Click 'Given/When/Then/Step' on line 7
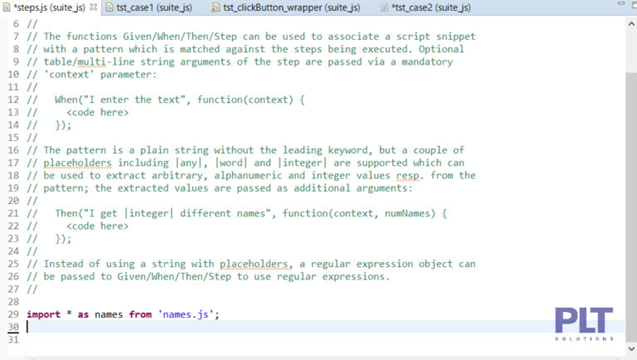637x360 pixels. (x=180, y=36)
